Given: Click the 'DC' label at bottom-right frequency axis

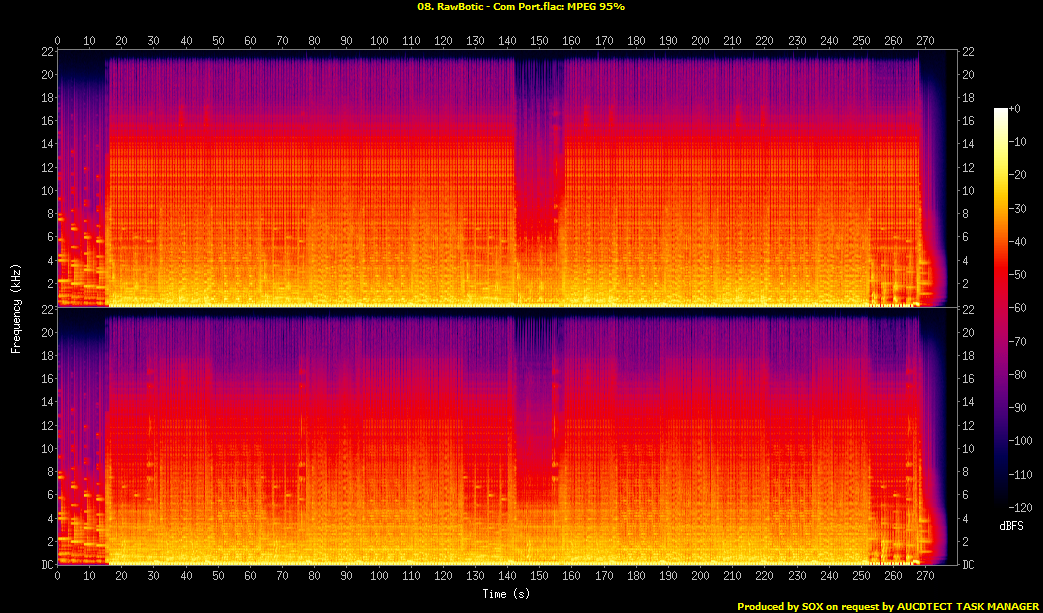Looking at the screenshot, I should tap(968, 565).
